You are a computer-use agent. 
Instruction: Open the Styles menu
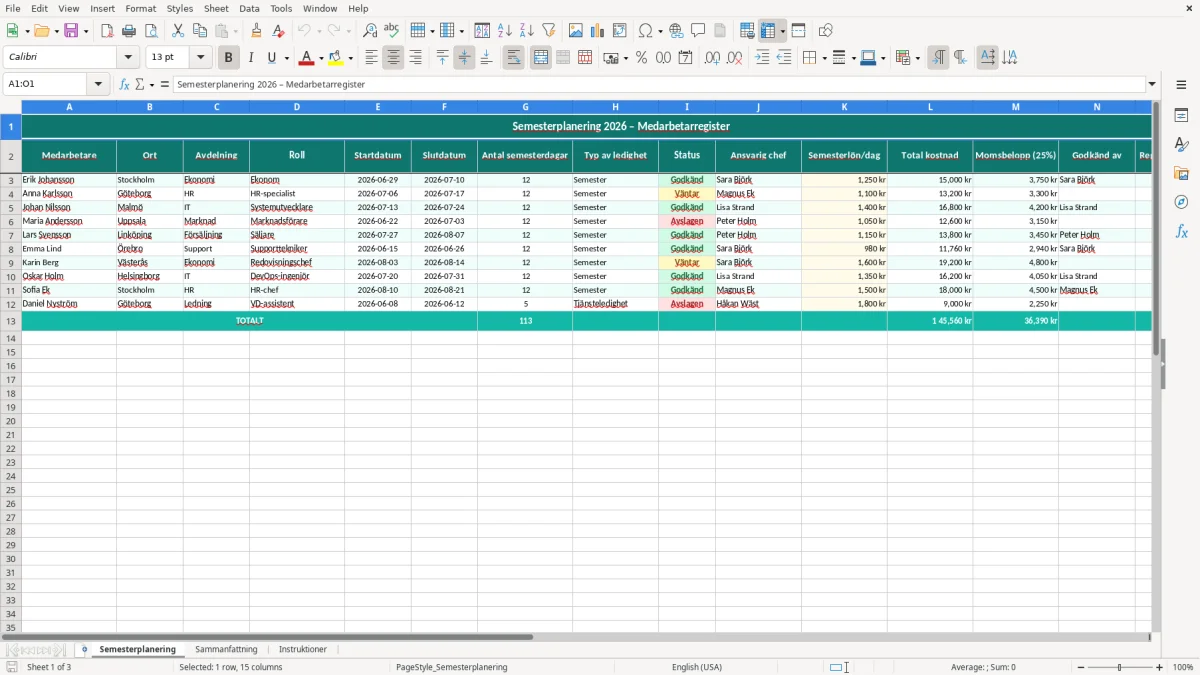(180, 8)
